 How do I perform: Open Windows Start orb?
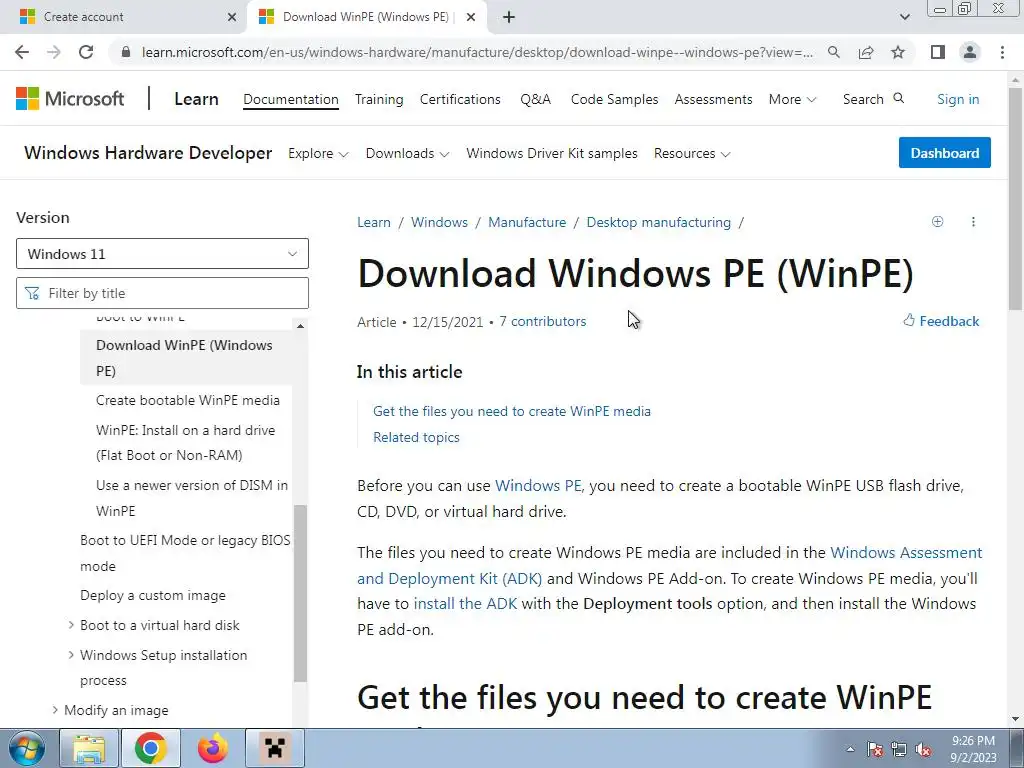point(27,748)
